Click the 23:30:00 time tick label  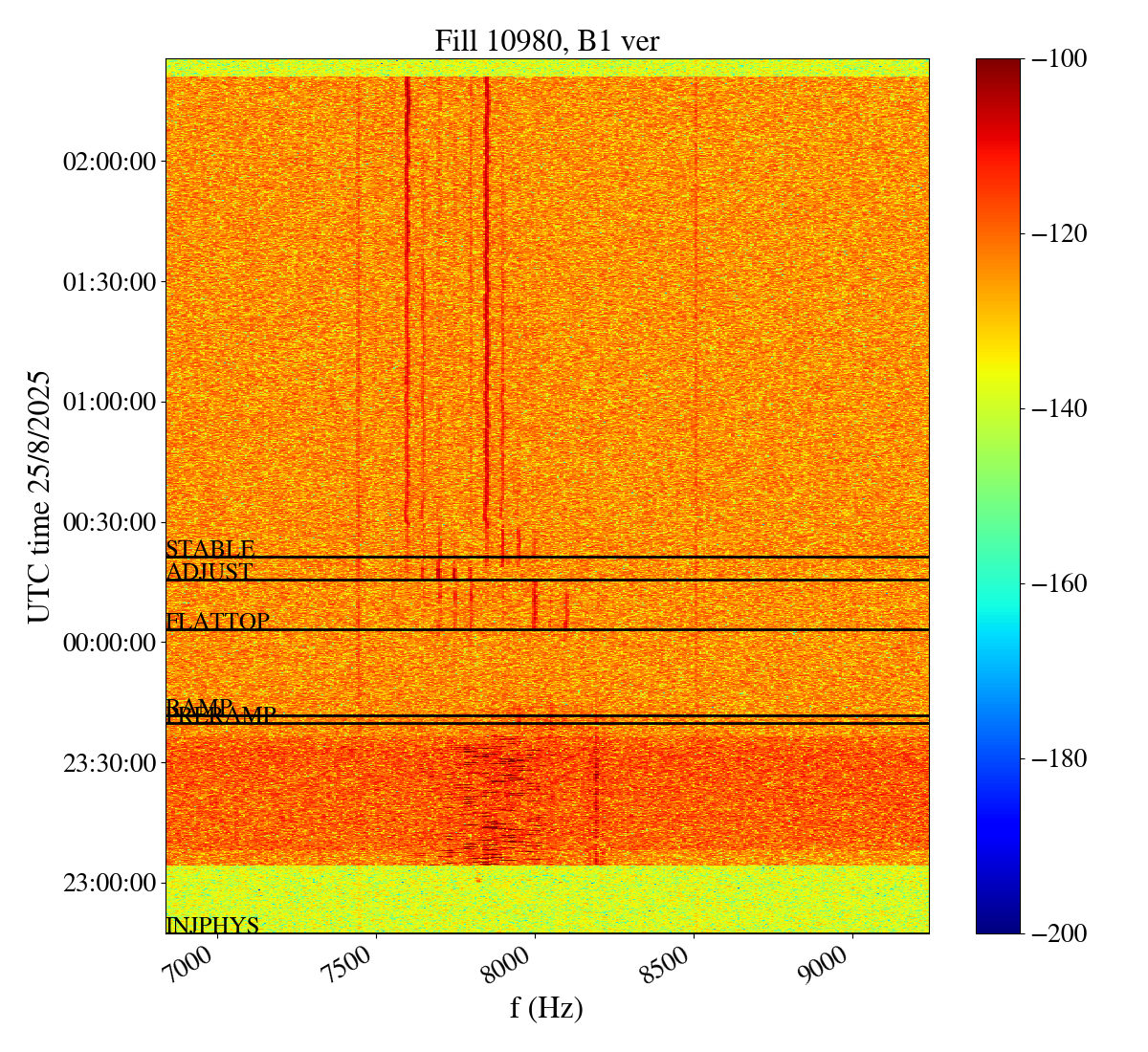pyautogui.click(x=108, y=762)
